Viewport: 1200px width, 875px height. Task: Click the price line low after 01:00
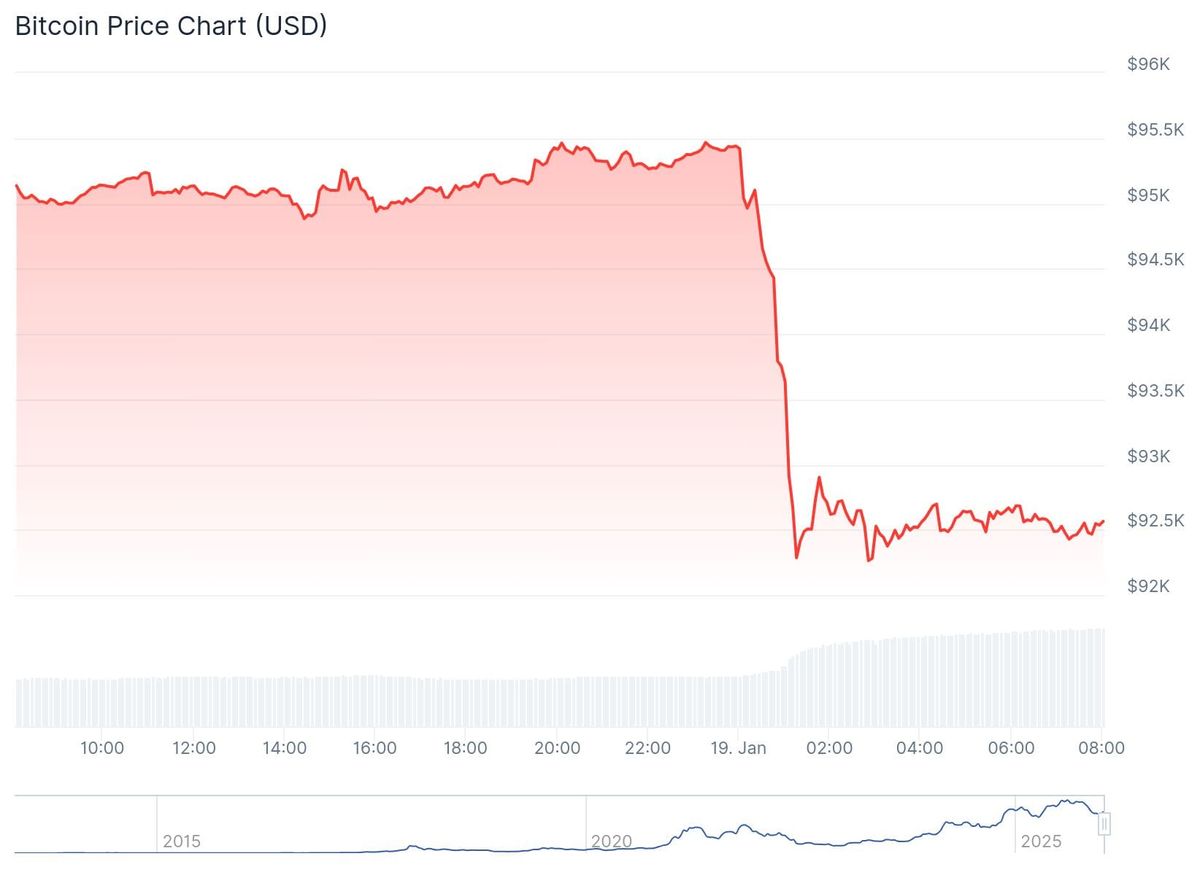[796, 557]
